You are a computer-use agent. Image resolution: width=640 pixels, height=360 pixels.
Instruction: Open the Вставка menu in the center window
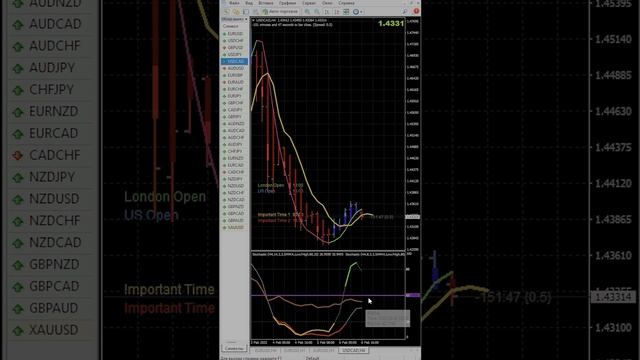[x=266, y=3]
